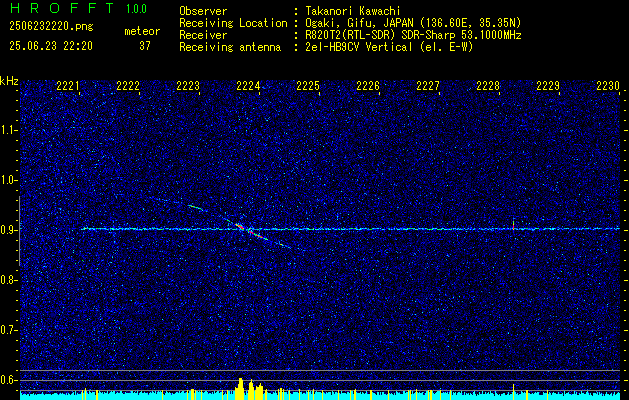
Task: Select the filename 2506232220.png
Action: tap(51, 27)
